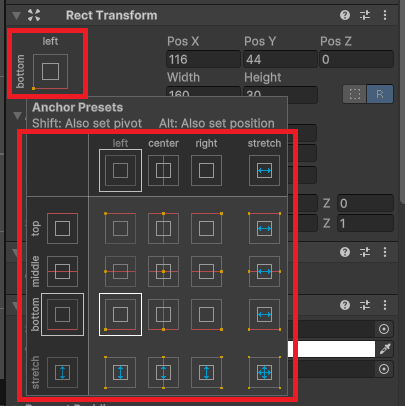
Task: Select the middle-right anchor preset
Action: (x=206, y=272)
